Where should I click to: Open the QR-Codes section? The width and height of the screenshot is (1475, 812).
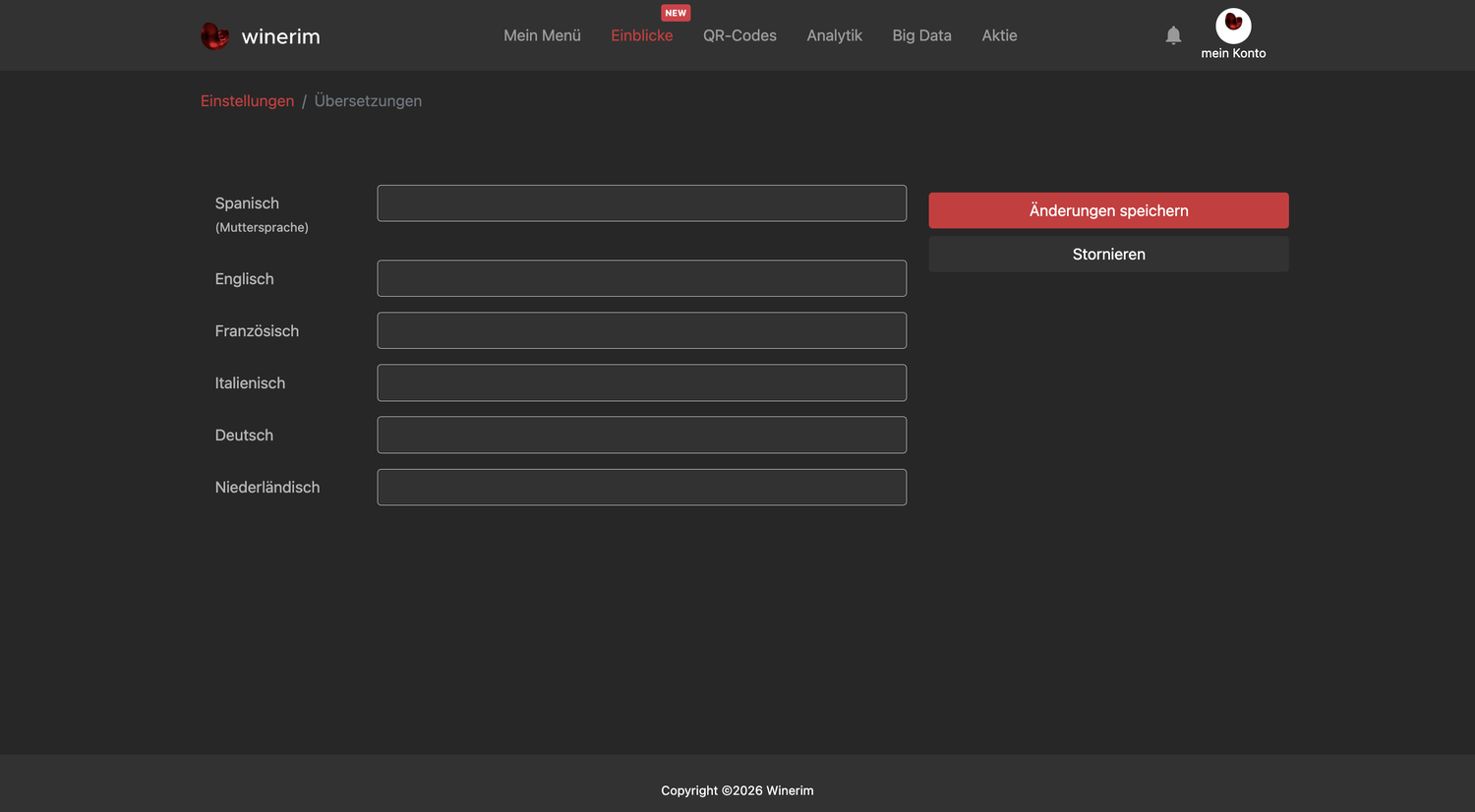[x=739, y=35]
